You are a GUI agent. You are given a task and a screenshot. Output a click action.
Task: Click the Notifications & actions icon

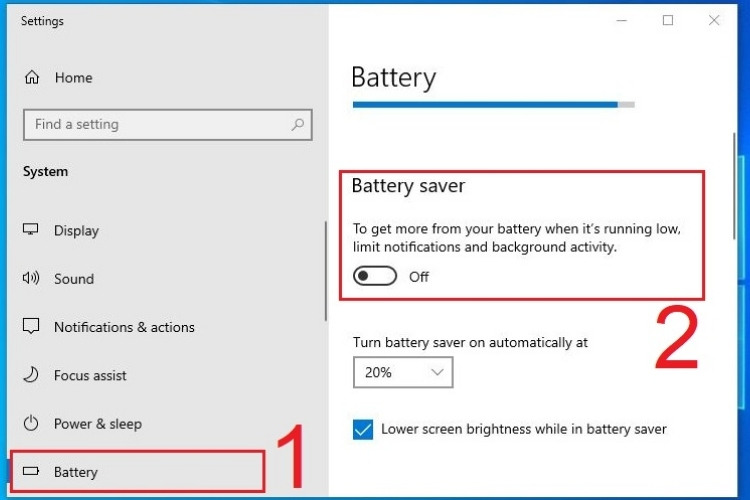31,327
